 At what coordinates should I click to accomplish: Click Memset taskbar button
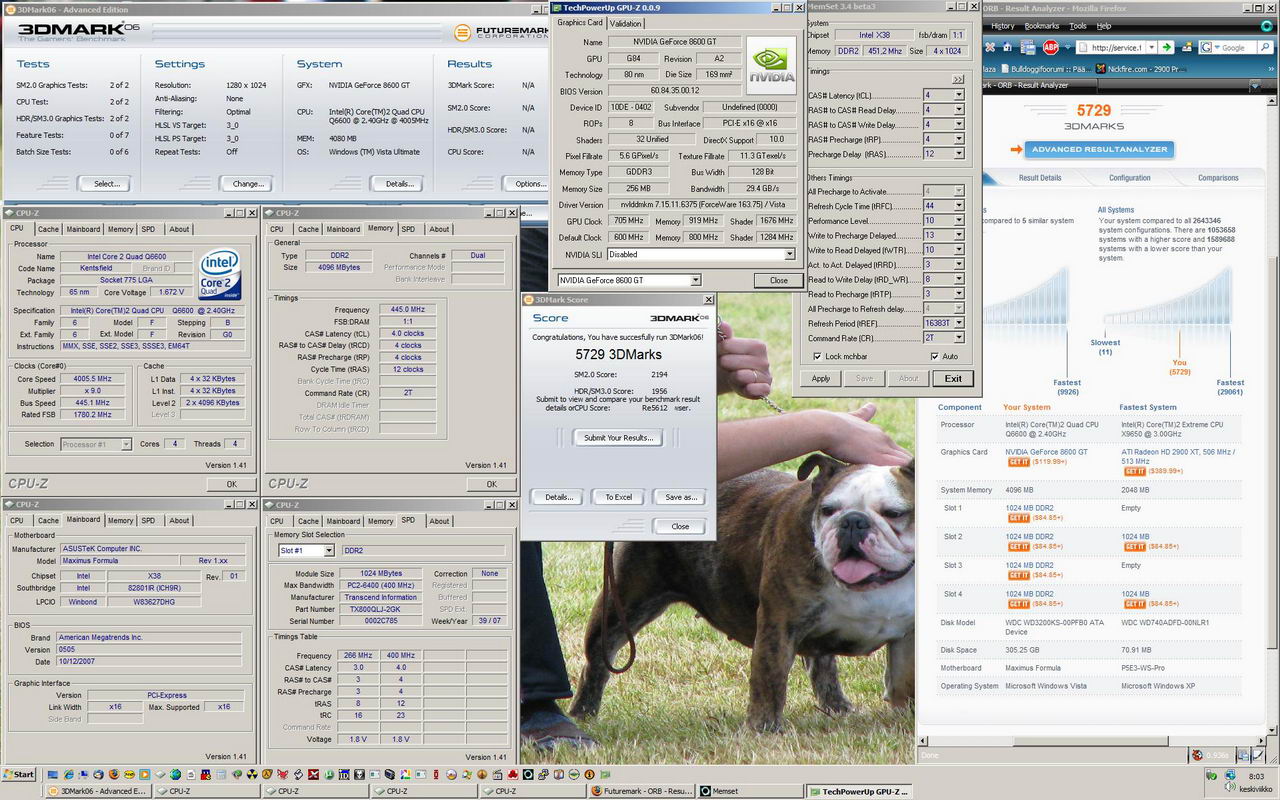(x=753, y=791)
